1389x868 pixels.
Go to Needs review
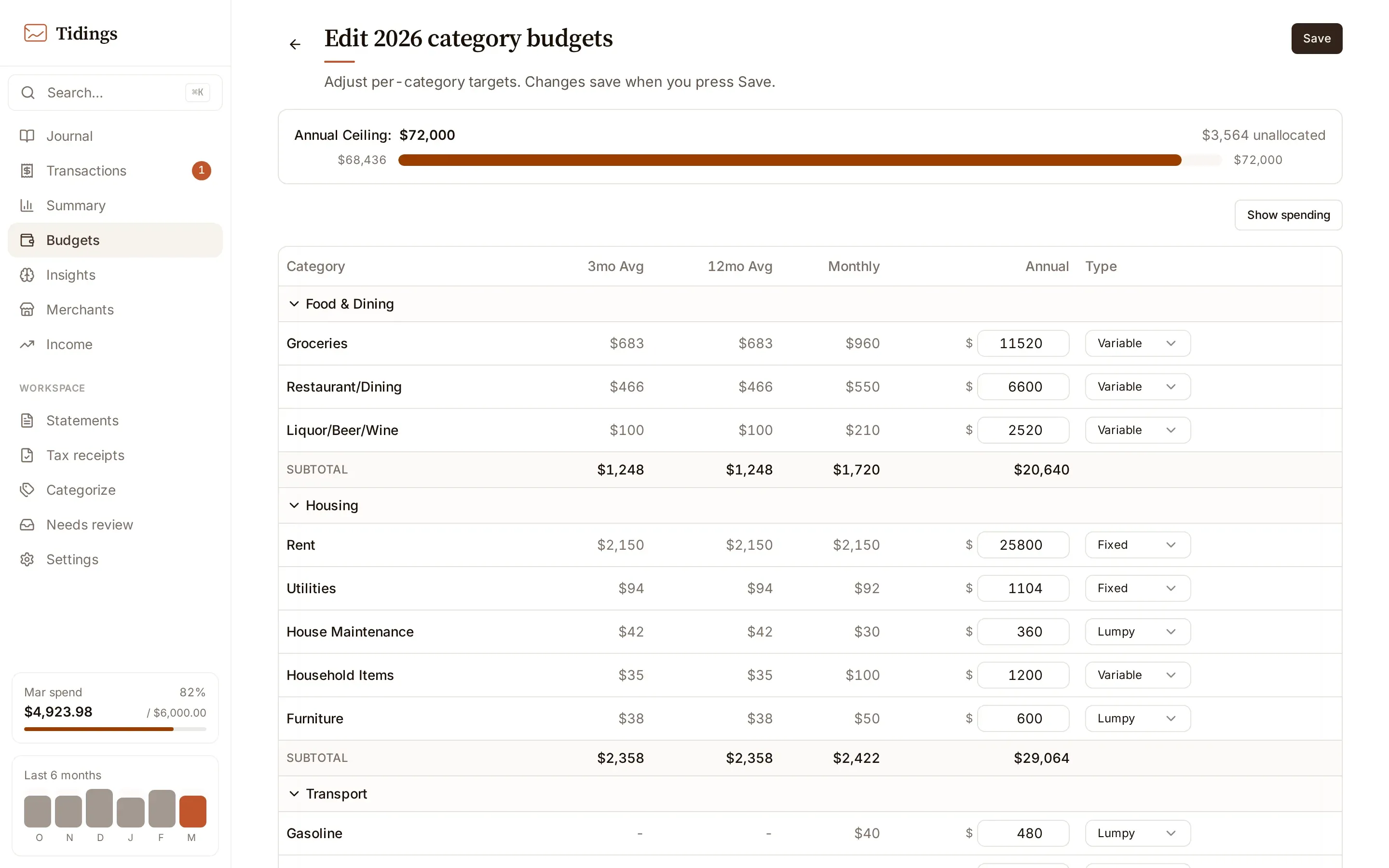tap(115, 525)
